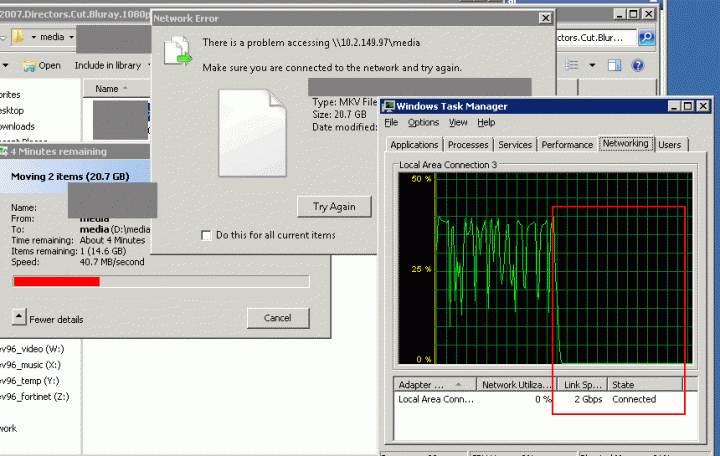Switch to the Performance tab
The height and width of the screenshot is (456, 720).
pos(567,145)
